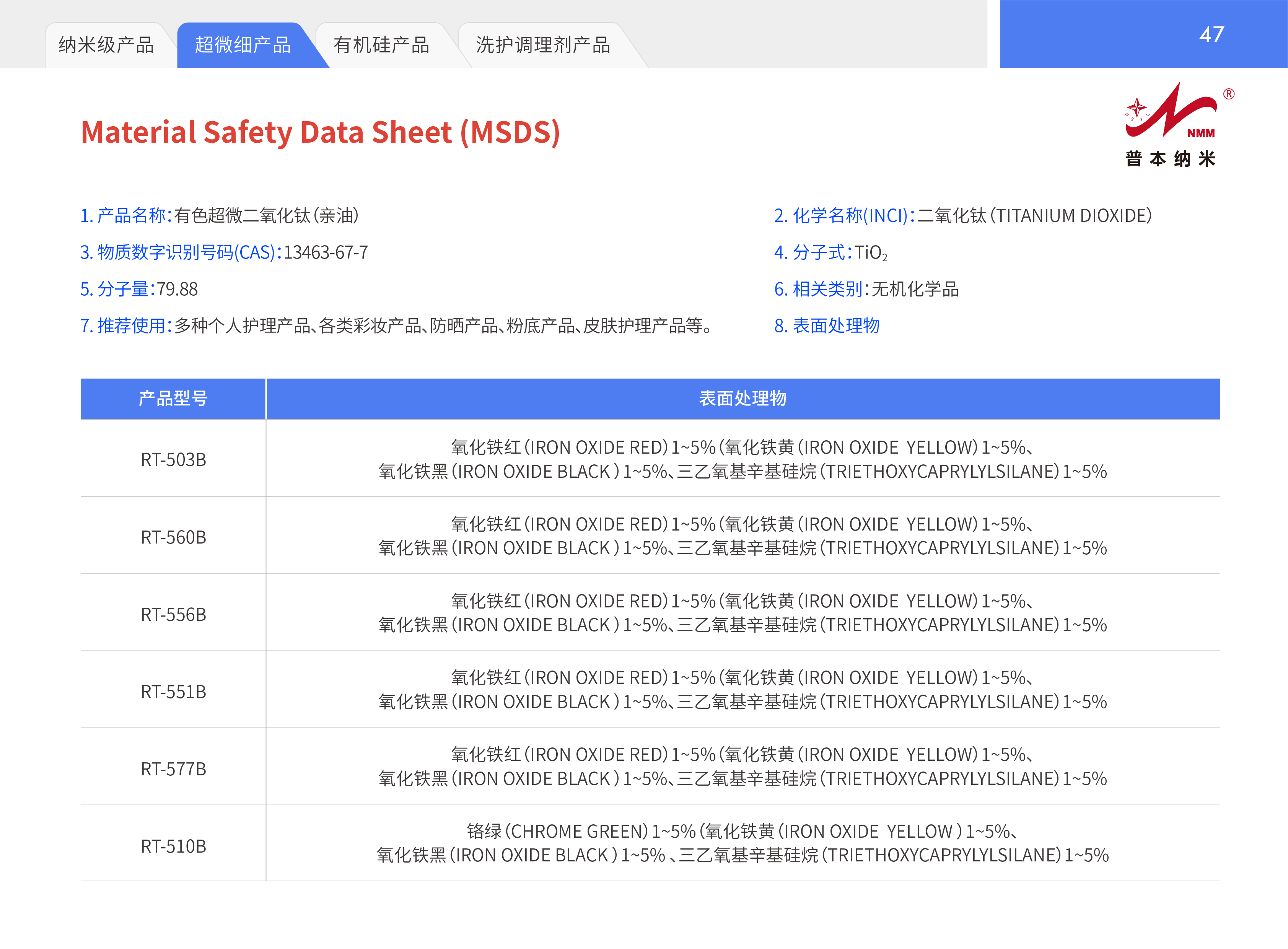Image resolution: width=1288 pixels, height=949 pixels.
Task: Select the RT-560B model cell
Action: coord(173,537)
